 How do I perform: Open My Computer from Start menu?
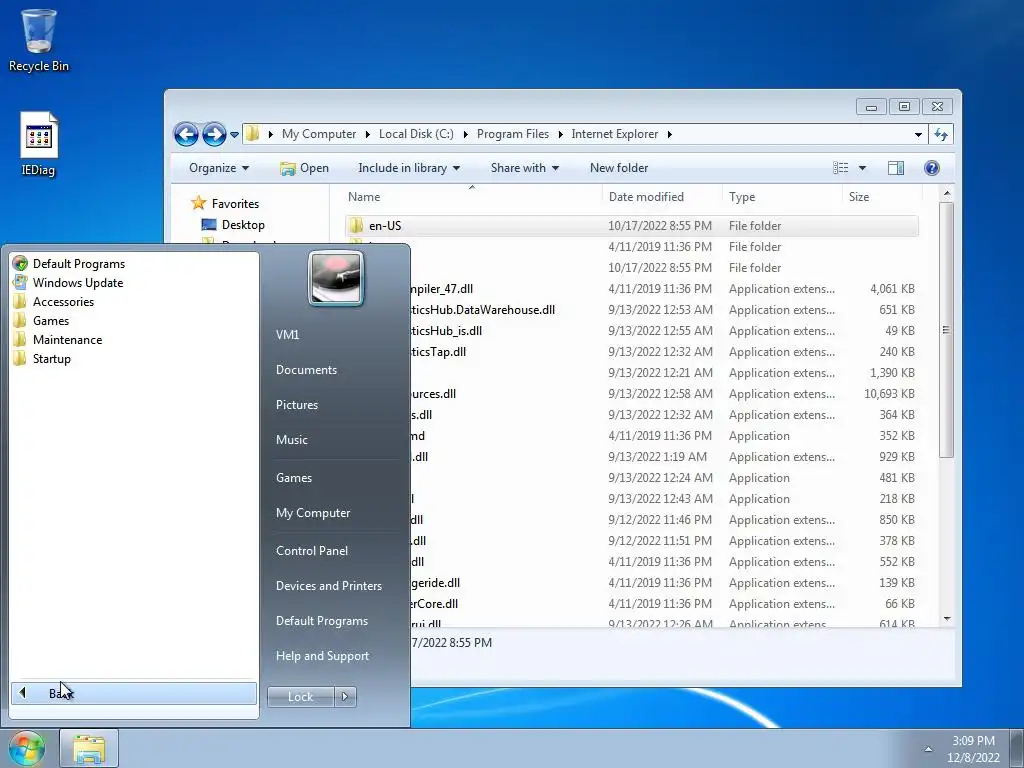[x=313, y=513]
